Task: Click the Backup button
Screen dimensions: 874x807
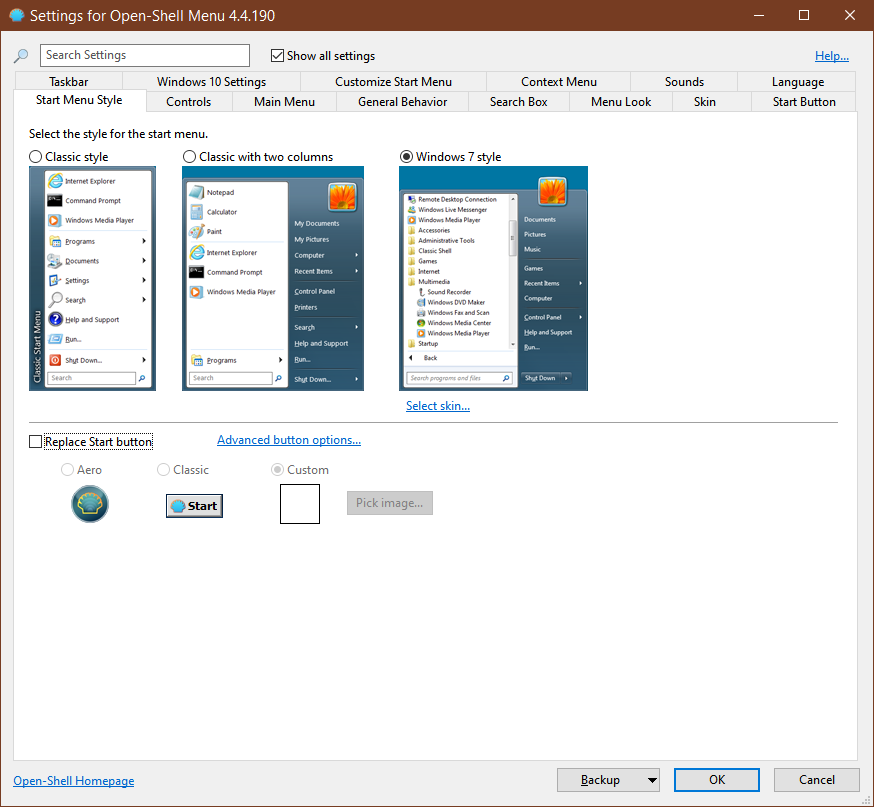Action: coord(601,780)
